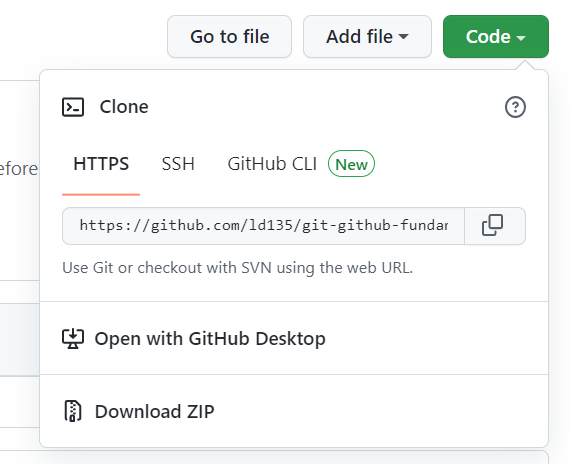569x464 pixels.
Task: Click the zipped file icon beside Download ZIP
Action: [73, 411]
